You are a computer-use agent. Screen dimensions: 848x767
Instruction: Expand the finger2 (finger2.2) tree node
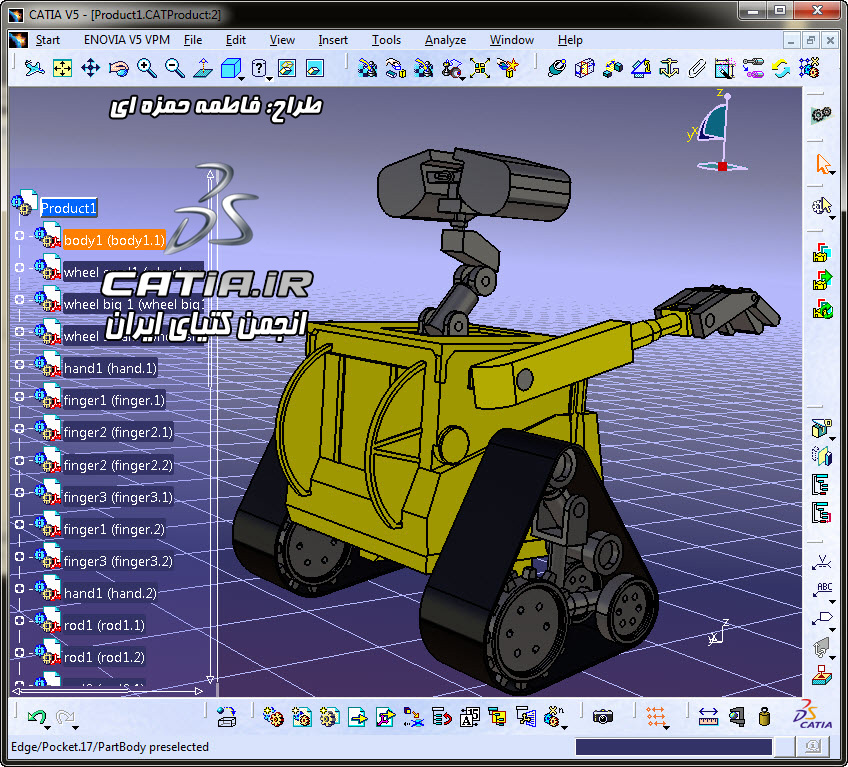pyautogui.click(x=19, y=460)
